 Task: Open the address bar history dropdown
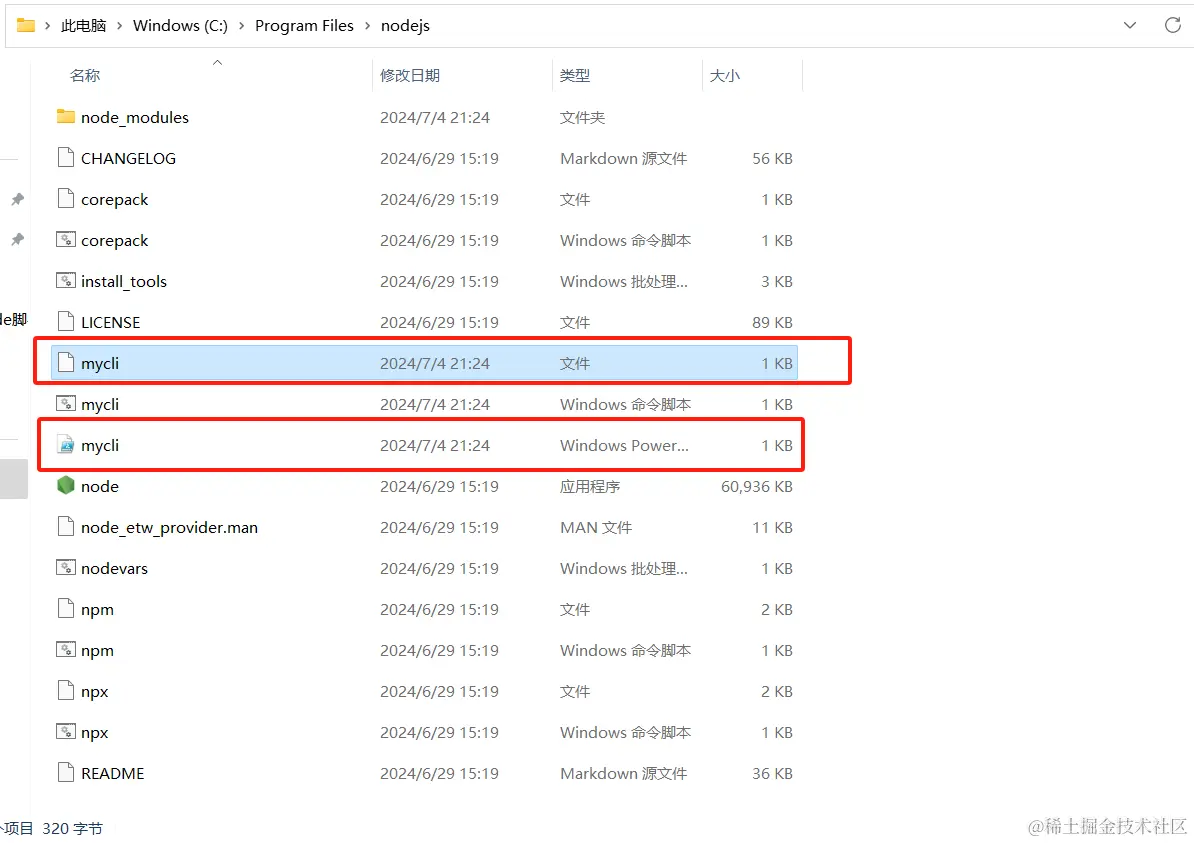coord(1130,25)
